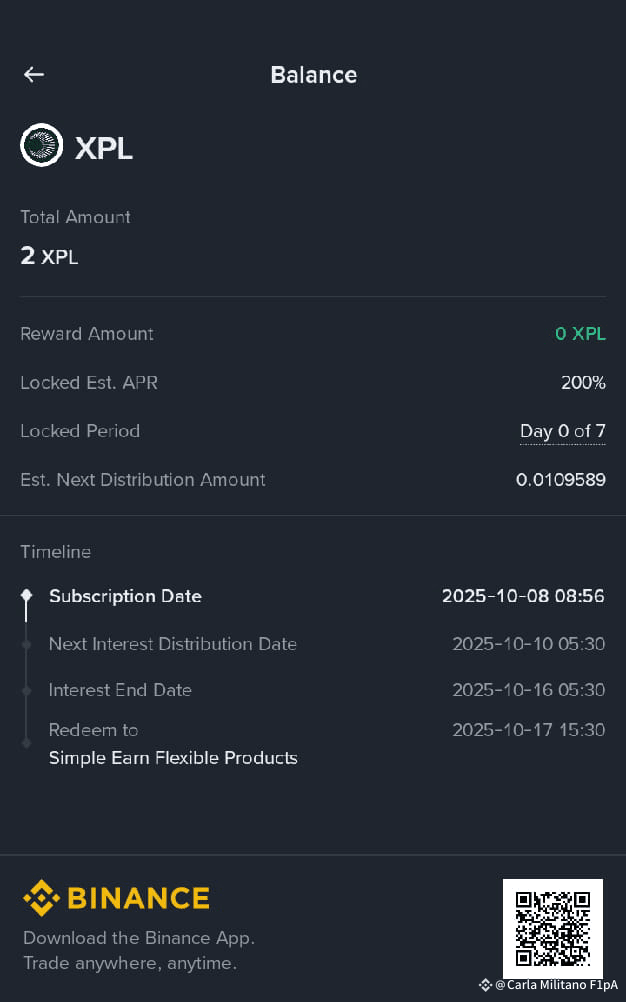Tap the Carla Militano watermark icon
The width and height of the screenshot is (626, 1002).
[x=485, y=985]
